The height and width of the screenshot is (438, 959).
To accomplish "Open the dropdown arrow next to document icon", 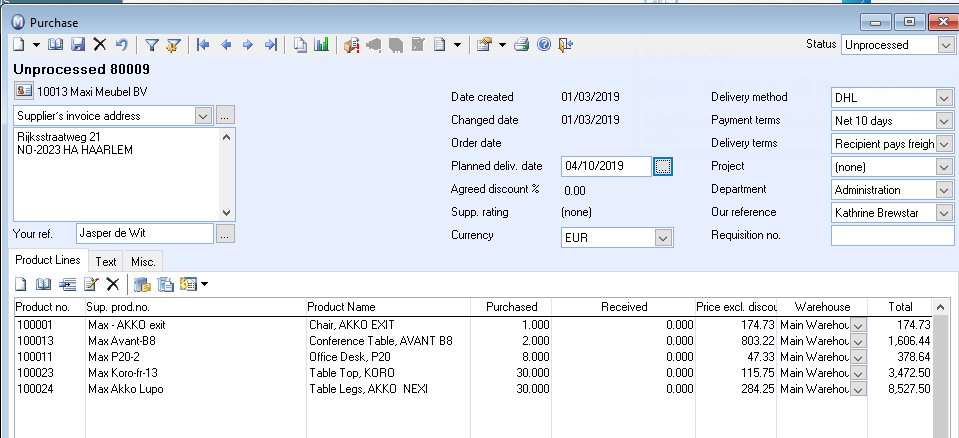I will click(457, 45).
